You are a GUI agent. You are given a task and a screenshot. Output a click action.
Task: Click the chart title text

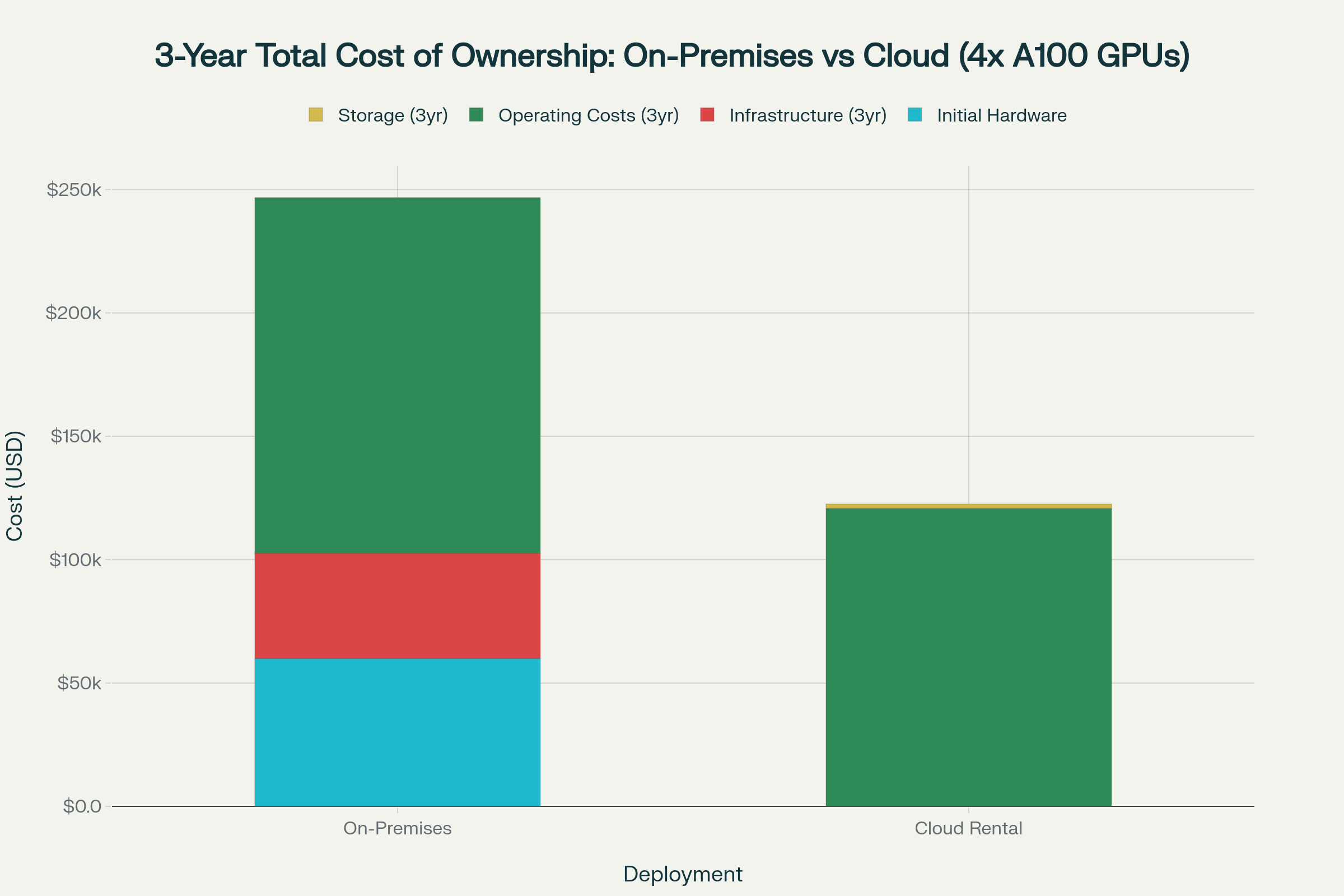tap(671, 55)
